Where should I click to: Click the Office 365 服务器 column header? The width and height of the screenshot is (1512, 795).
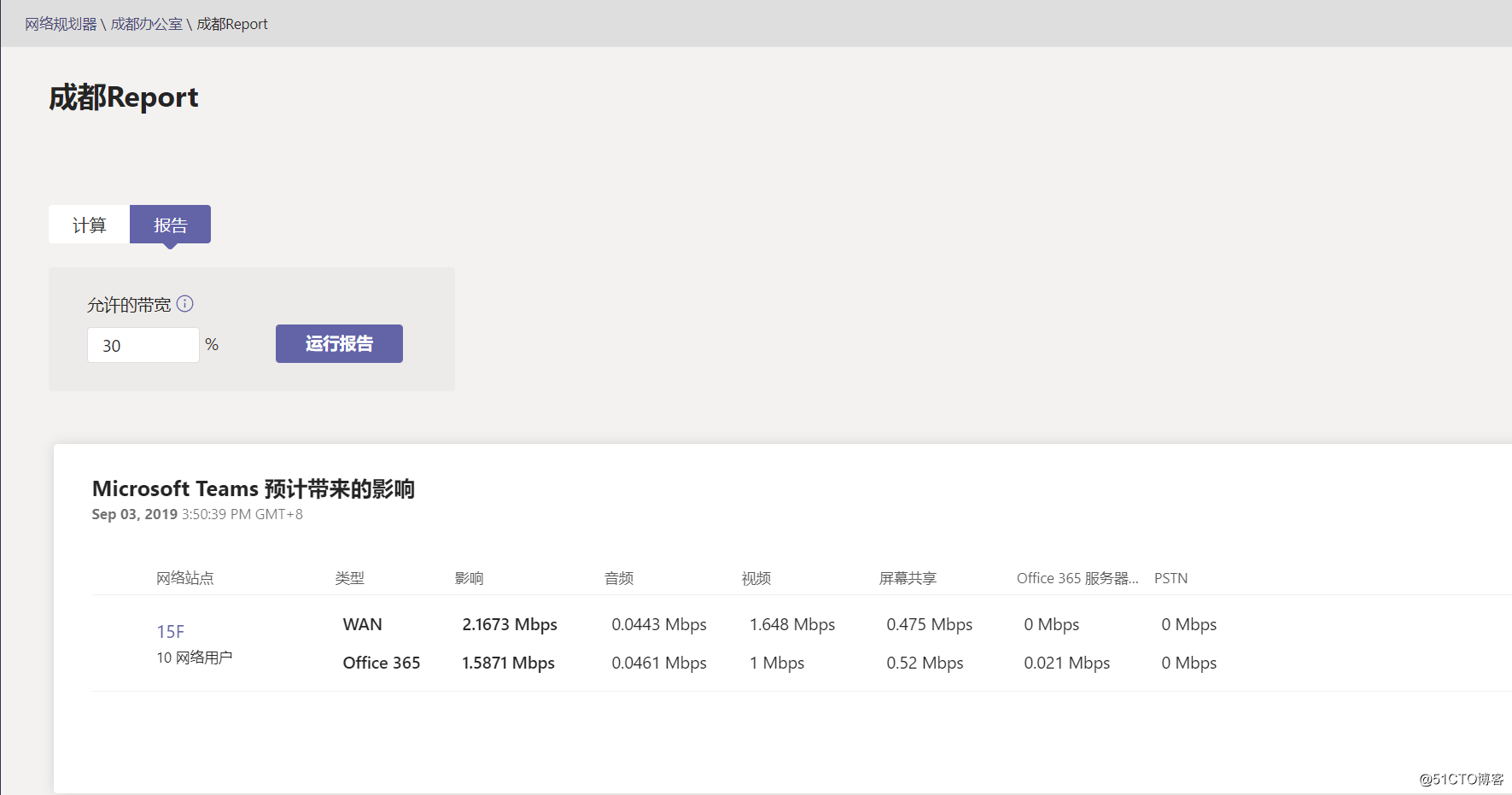[1077, 578]
